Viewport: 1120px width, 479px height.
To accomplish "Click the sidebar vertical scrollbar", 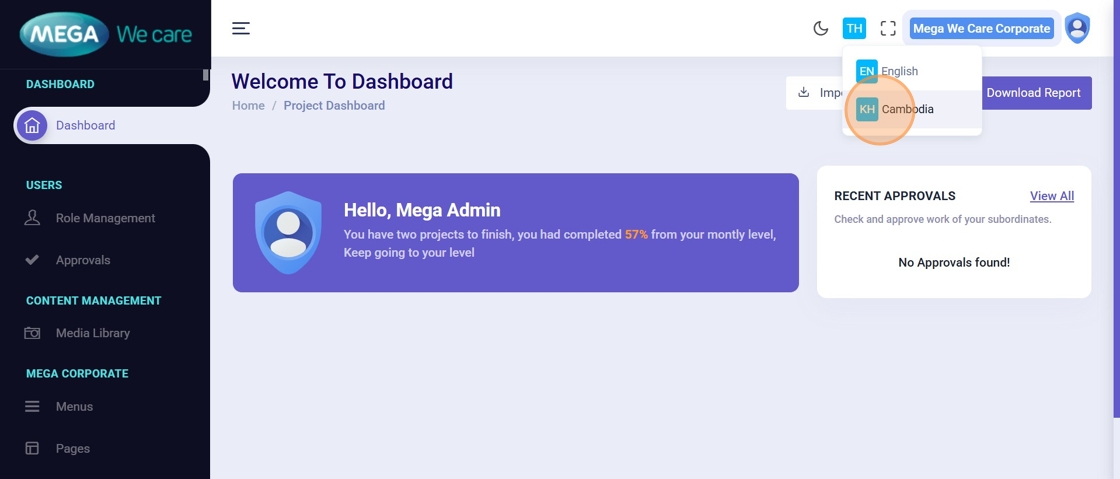I will (206, 75).
